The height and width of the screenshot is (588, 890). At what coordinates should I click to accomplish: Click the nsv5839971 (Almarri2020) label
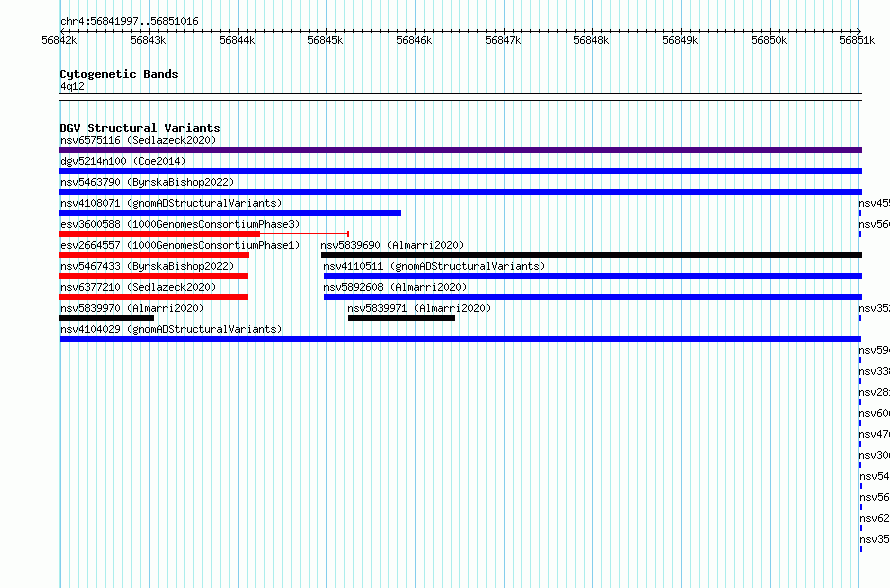[x=419, y=308]
